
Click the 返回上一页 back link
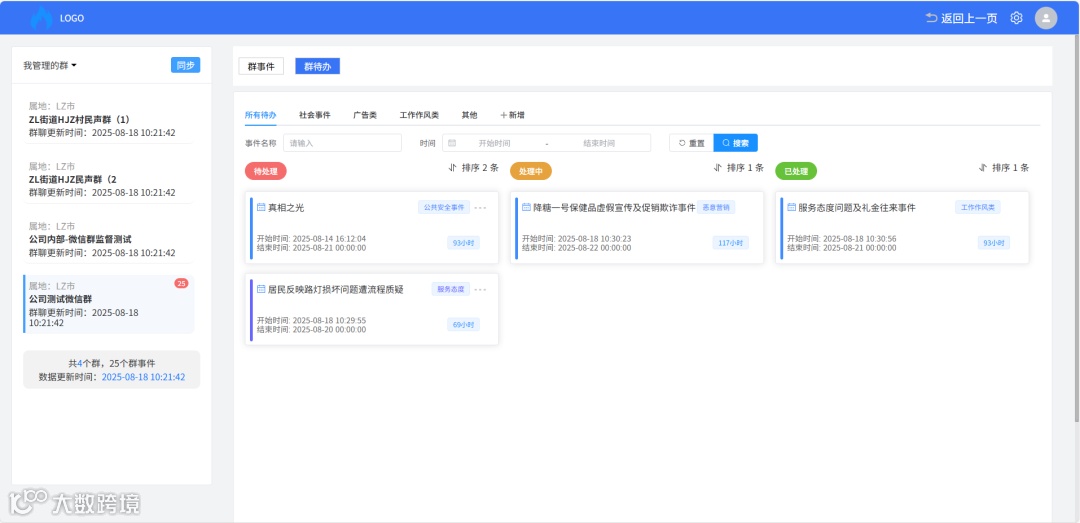click(962, 19)
